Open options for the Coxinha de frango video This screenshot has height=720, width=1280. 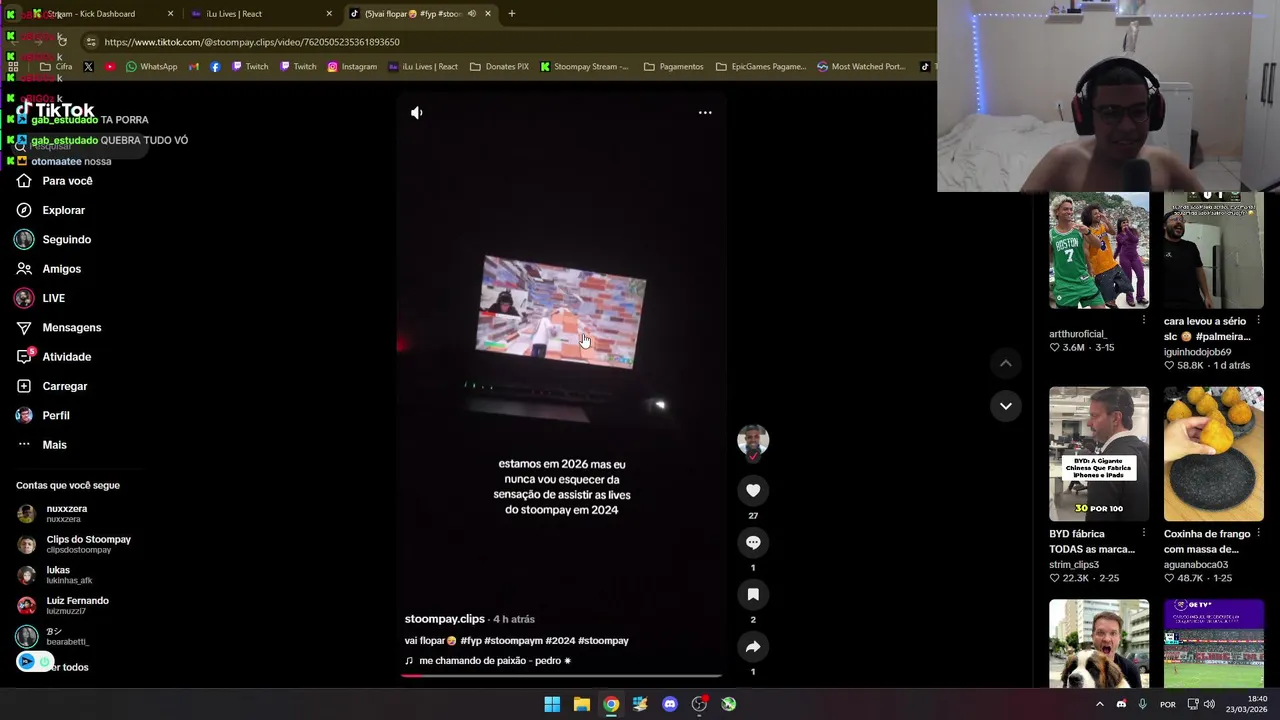pyautogui.click(x=1258, y=533)
